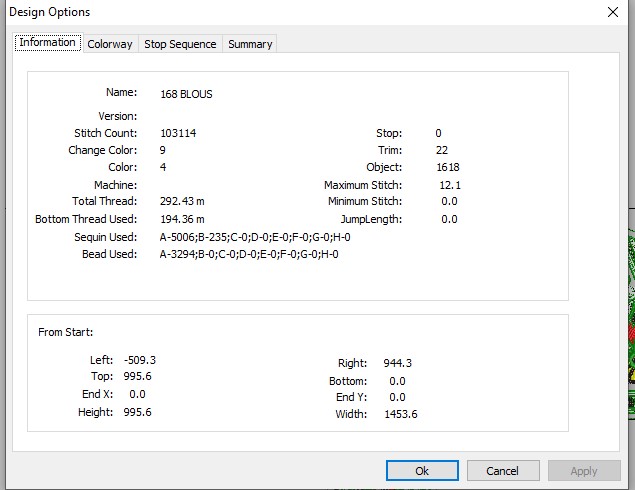Click the JumpLength label
The height and width of the screenshot is (490, 635).
coord(371,219)
